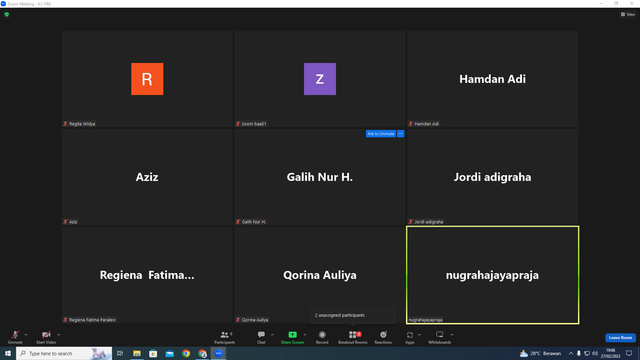Image resolution: width=640 pixels, height=360 pixels.
Task: Expand the arrow next to Chat
Action: point(272,335)
